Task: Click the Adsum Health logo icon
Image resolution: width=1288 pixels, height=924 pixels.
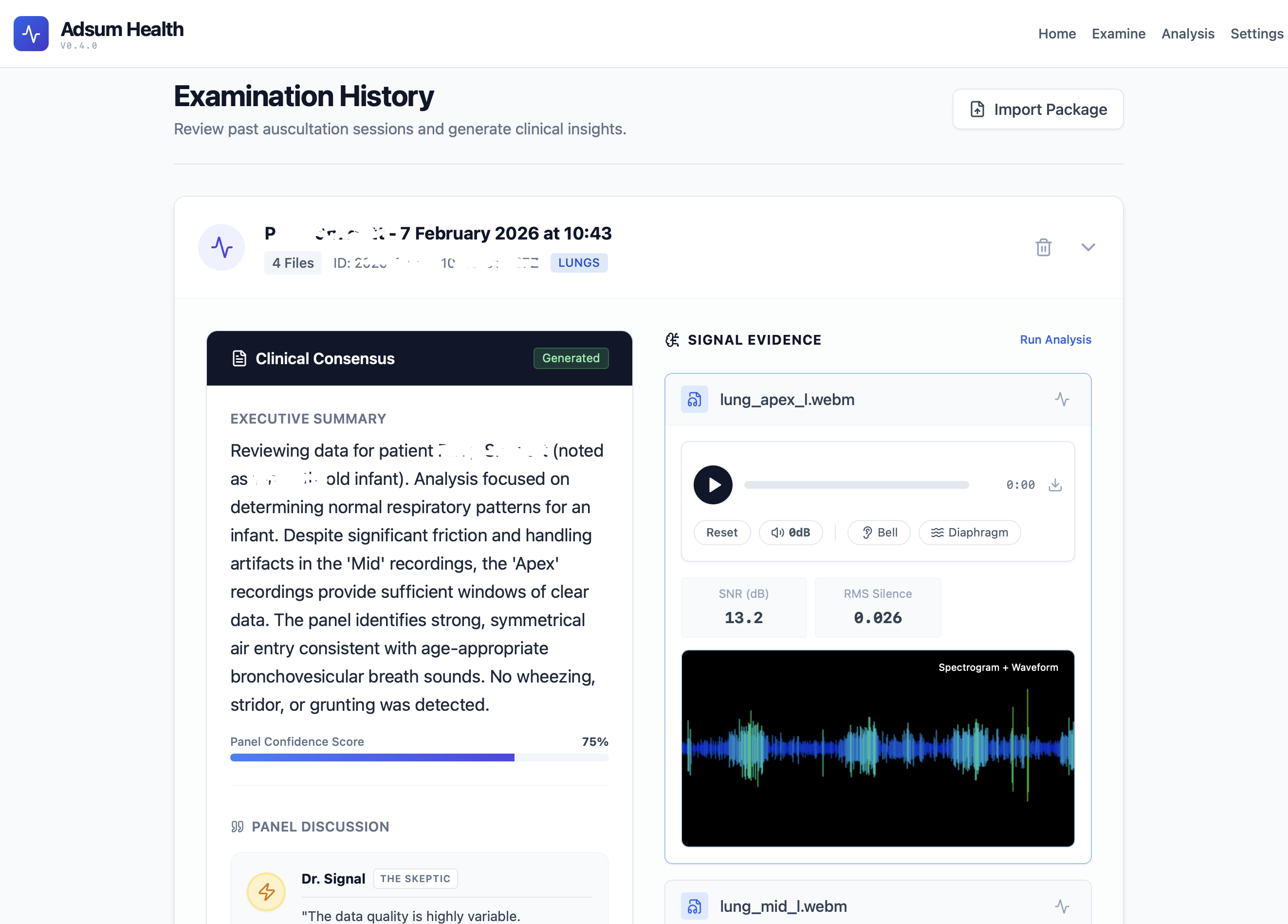Action: click(x=31, y=34)
